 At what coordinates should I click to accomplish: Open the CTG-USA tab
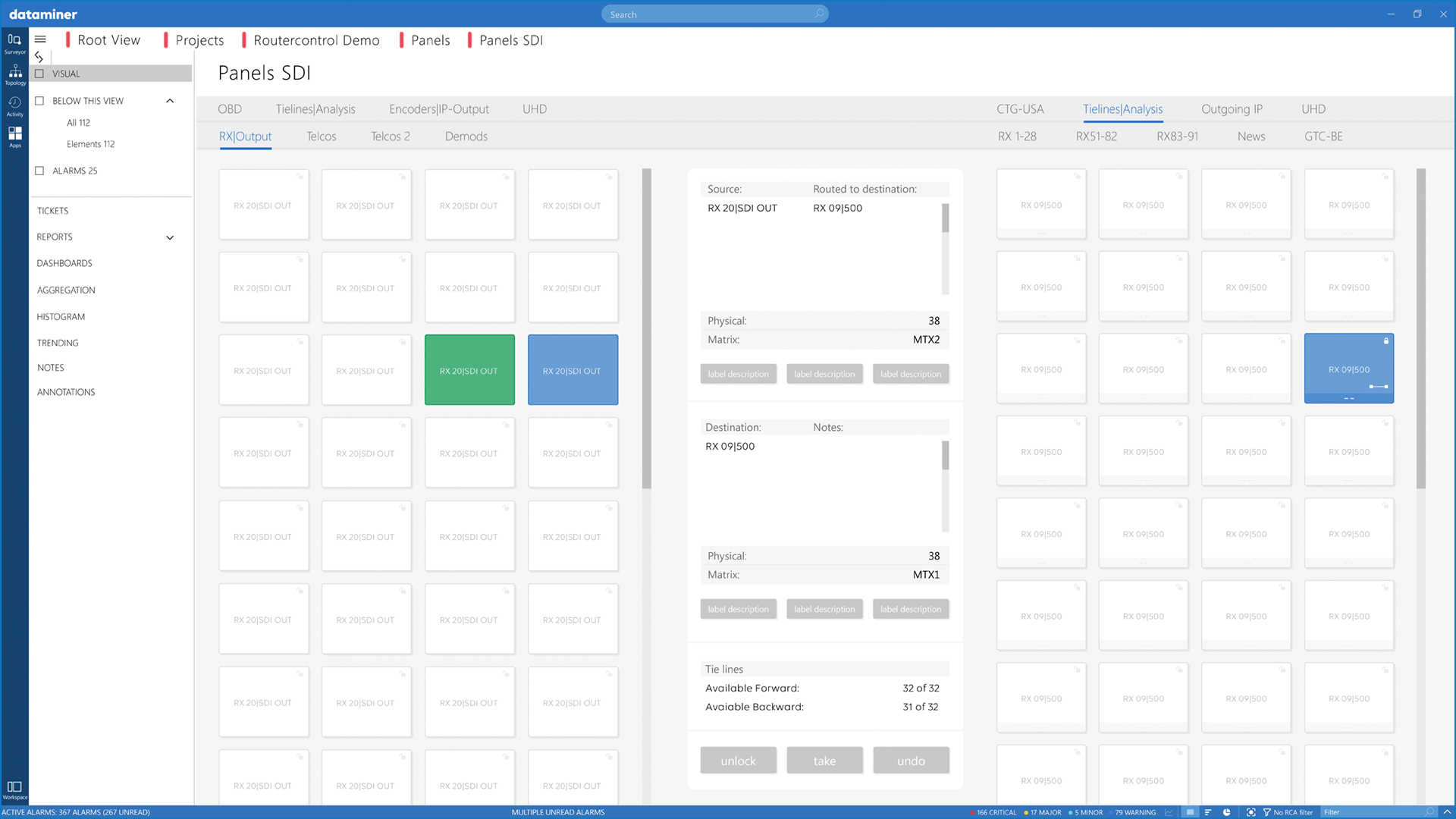tap(1020, 109)
